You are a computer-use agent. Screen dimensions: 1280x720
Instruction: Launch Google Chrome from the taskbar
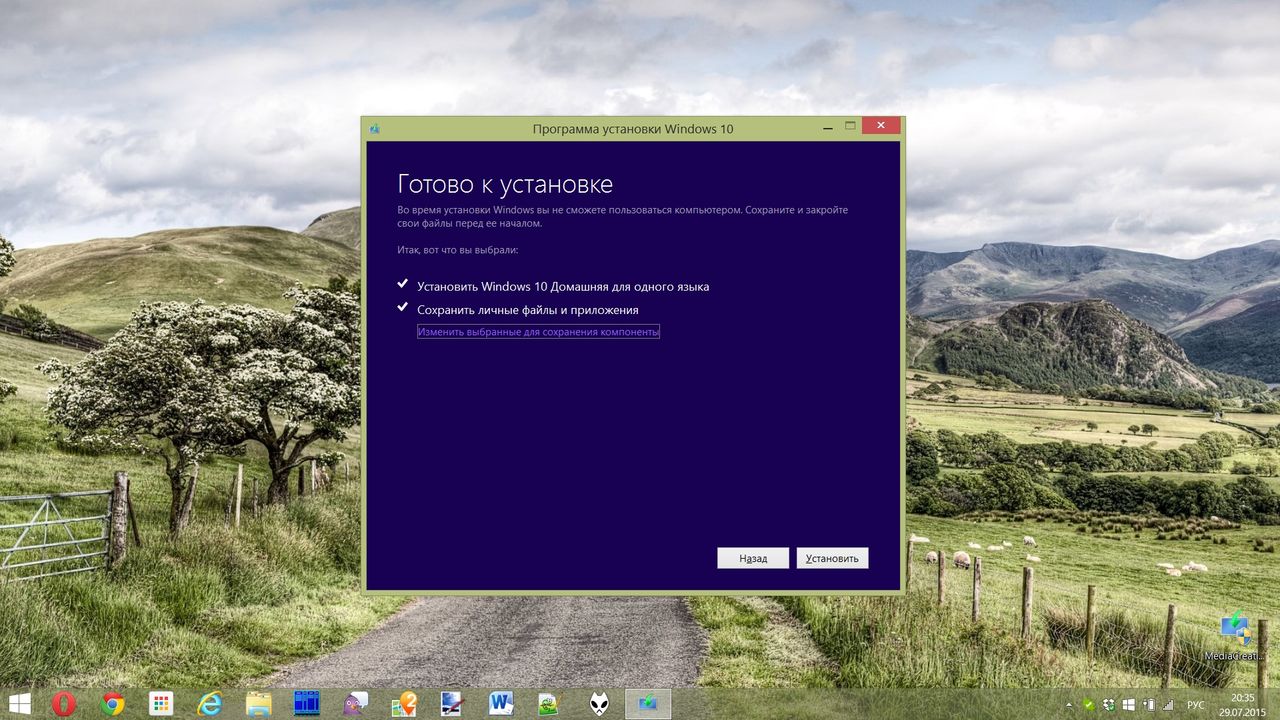[x=113, y=704]
